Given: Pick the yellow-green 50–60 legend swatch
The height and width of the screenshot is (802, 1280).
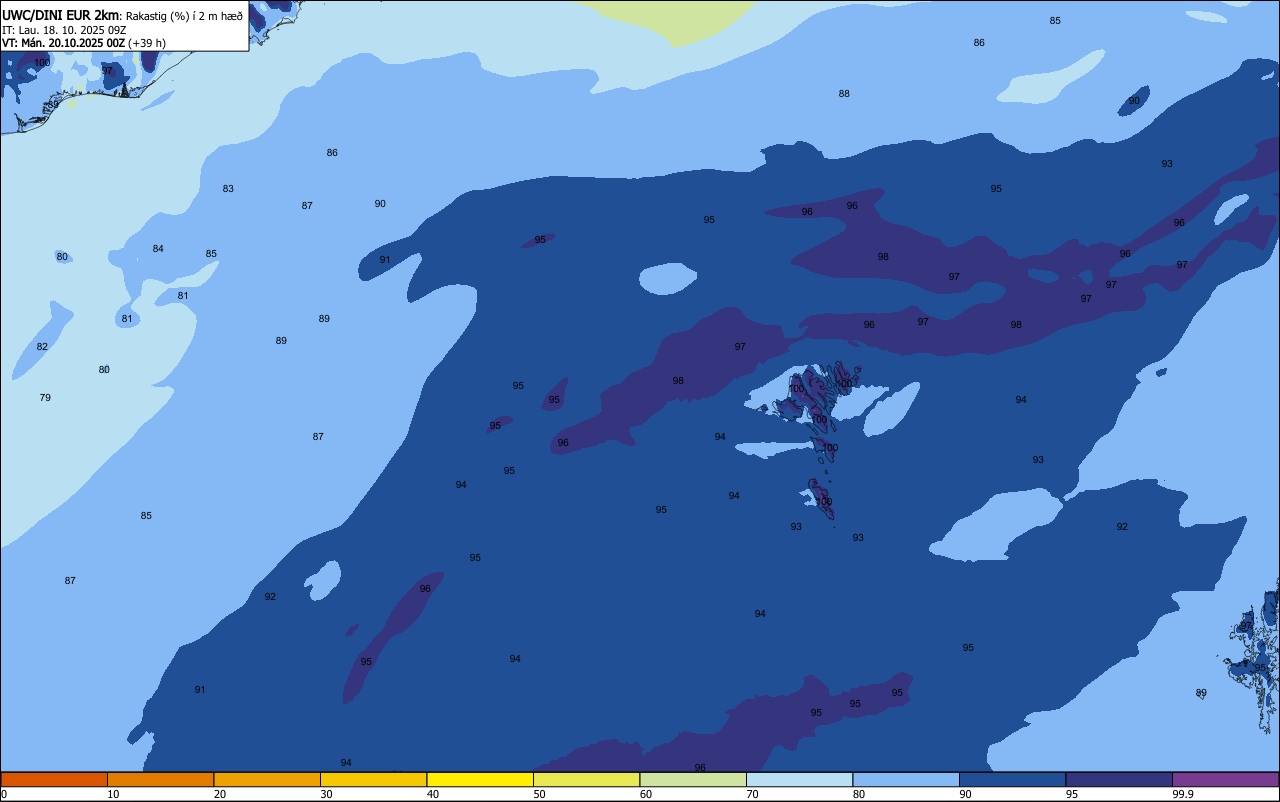Looking at the screenshot, I should click(x=586, y=779).
